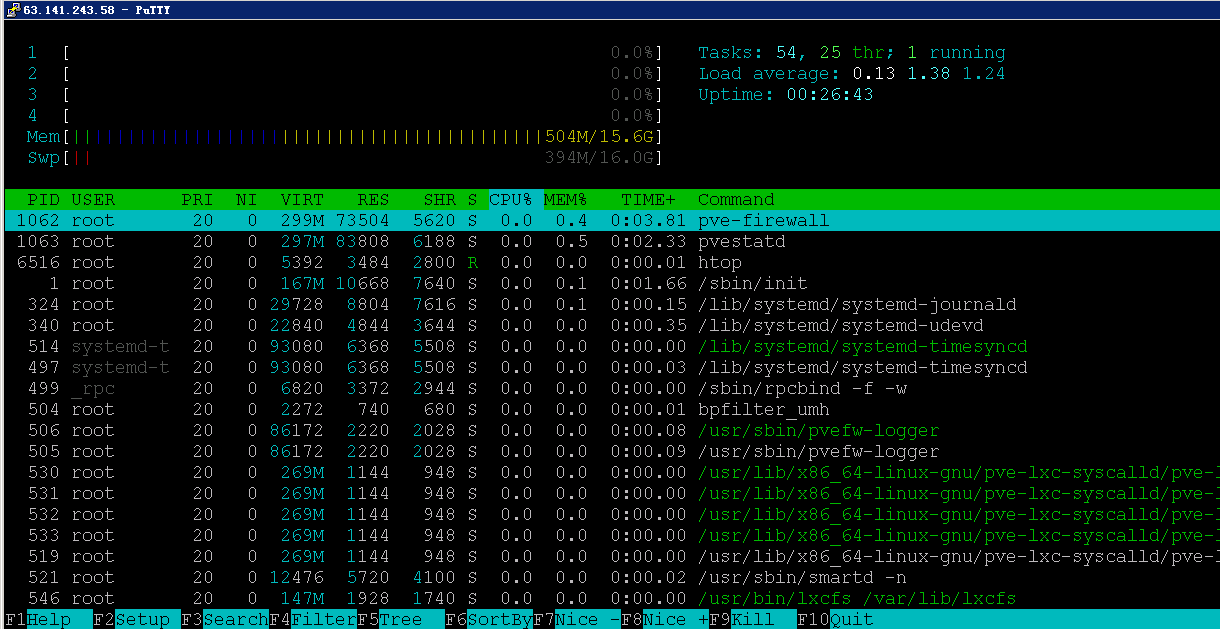Select pve-lxc-syscalld row with PID 519

tap(610, 556)
